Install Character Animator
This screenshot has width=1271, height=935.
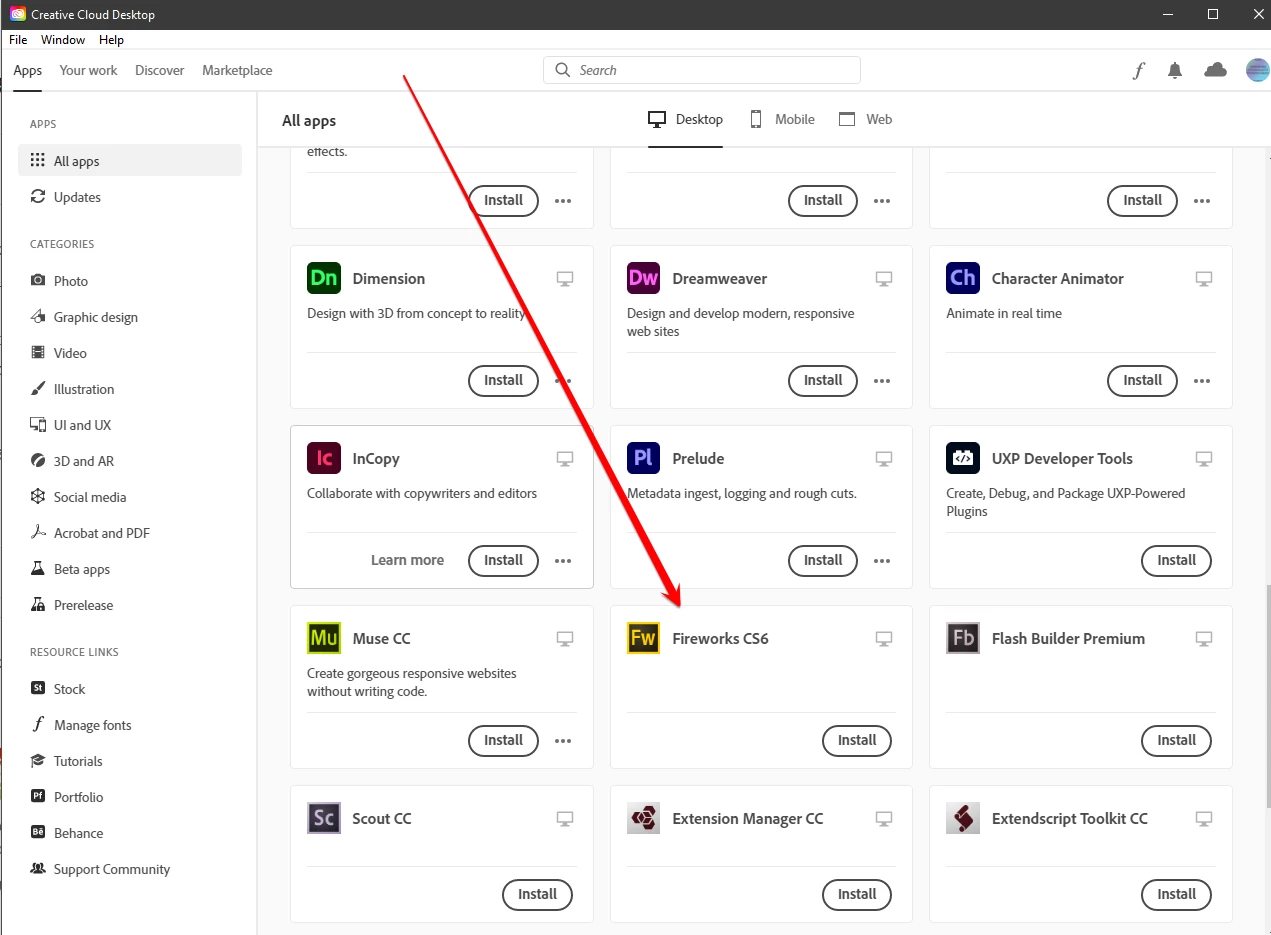[x=1142, y=380]
